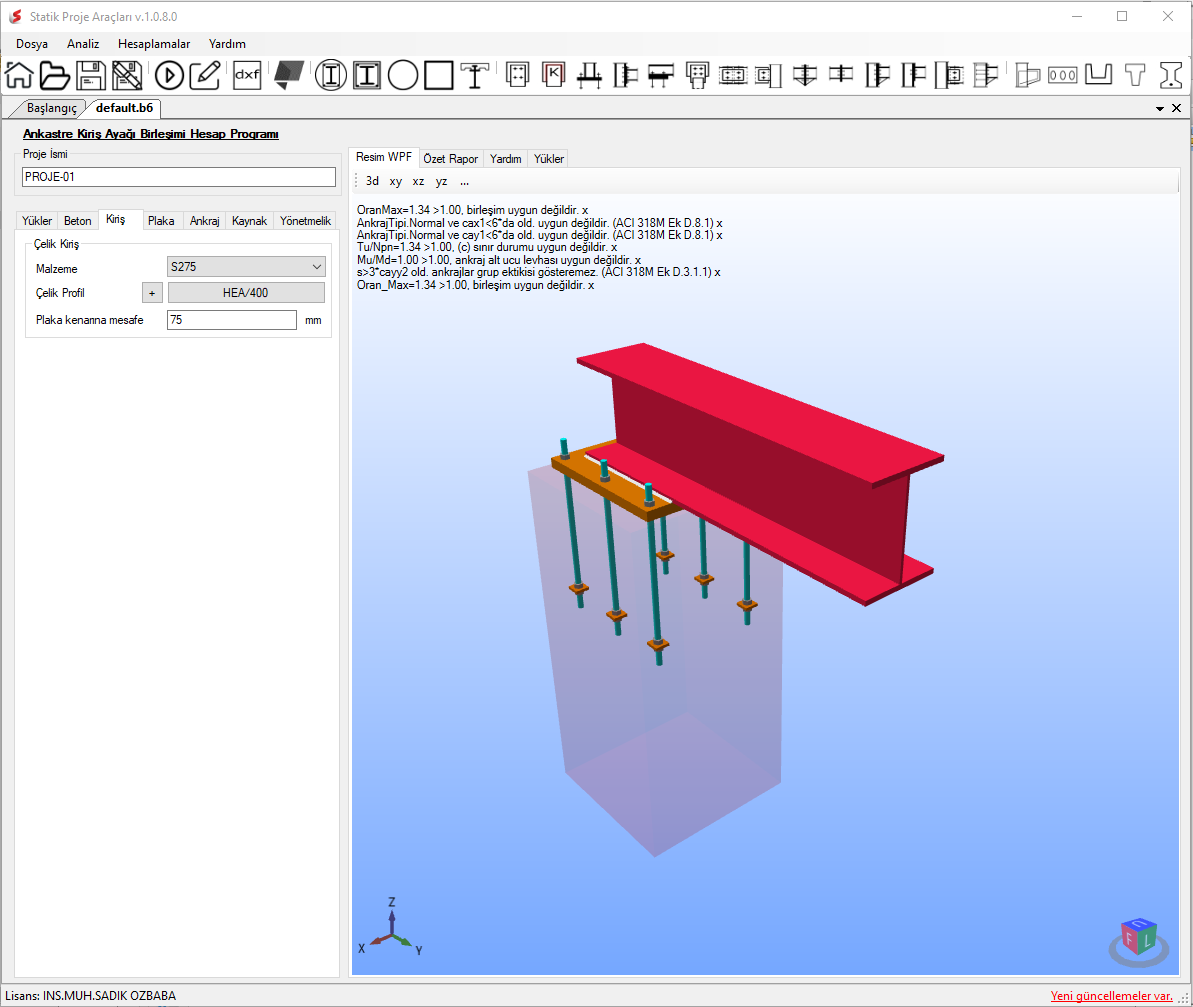Click the Save As disk-with-pencil icon
1193x1007 pixels.
[x=127, y=75]
